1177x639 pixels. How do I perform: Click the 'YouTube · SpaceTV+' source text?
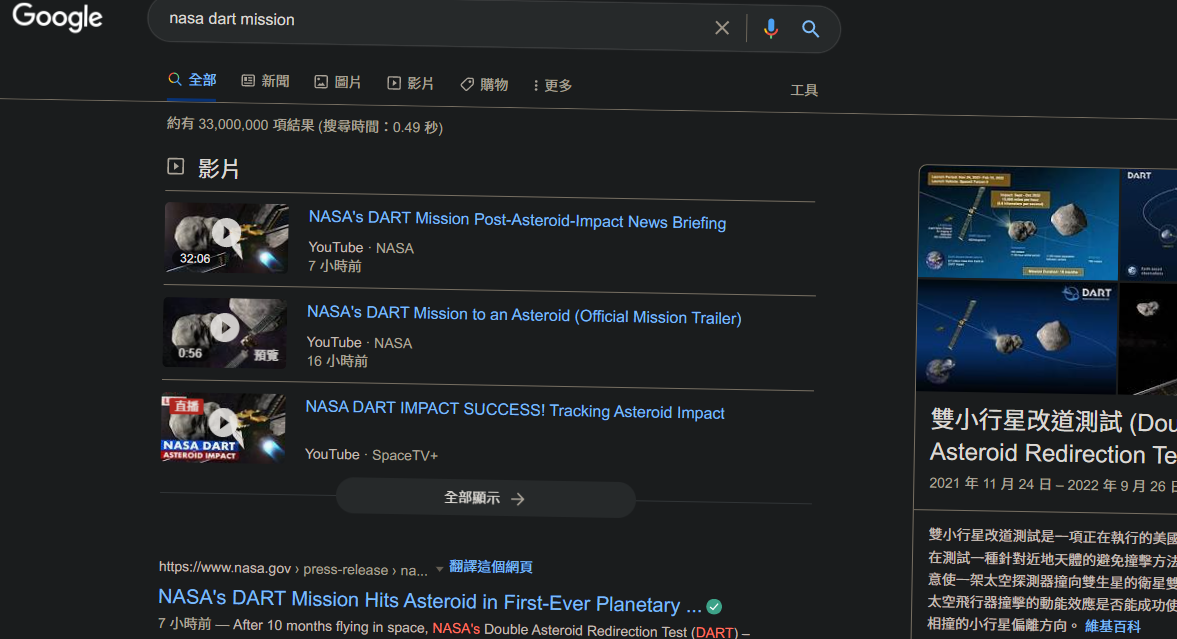pos(371,454)
